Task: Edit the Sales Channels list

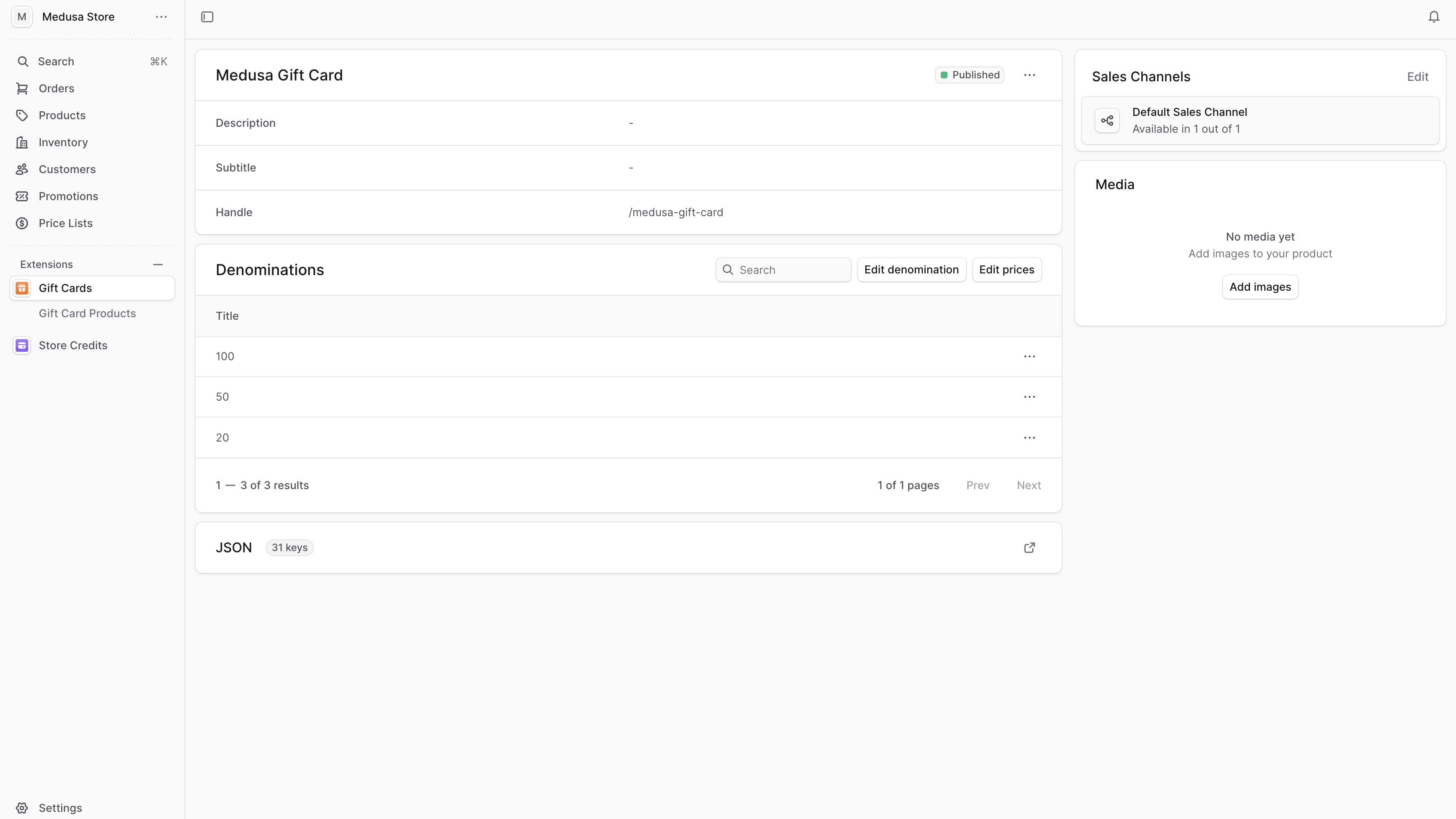Action: tap(1418, 76)
